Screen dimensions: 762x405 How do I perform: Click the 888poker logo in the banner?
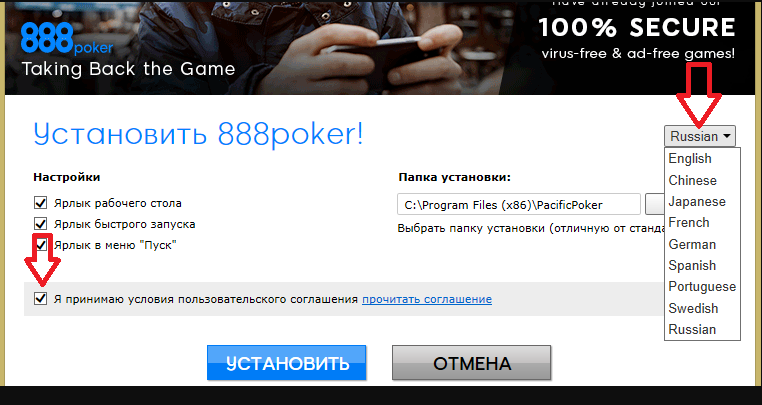click(x=67, y=39)
